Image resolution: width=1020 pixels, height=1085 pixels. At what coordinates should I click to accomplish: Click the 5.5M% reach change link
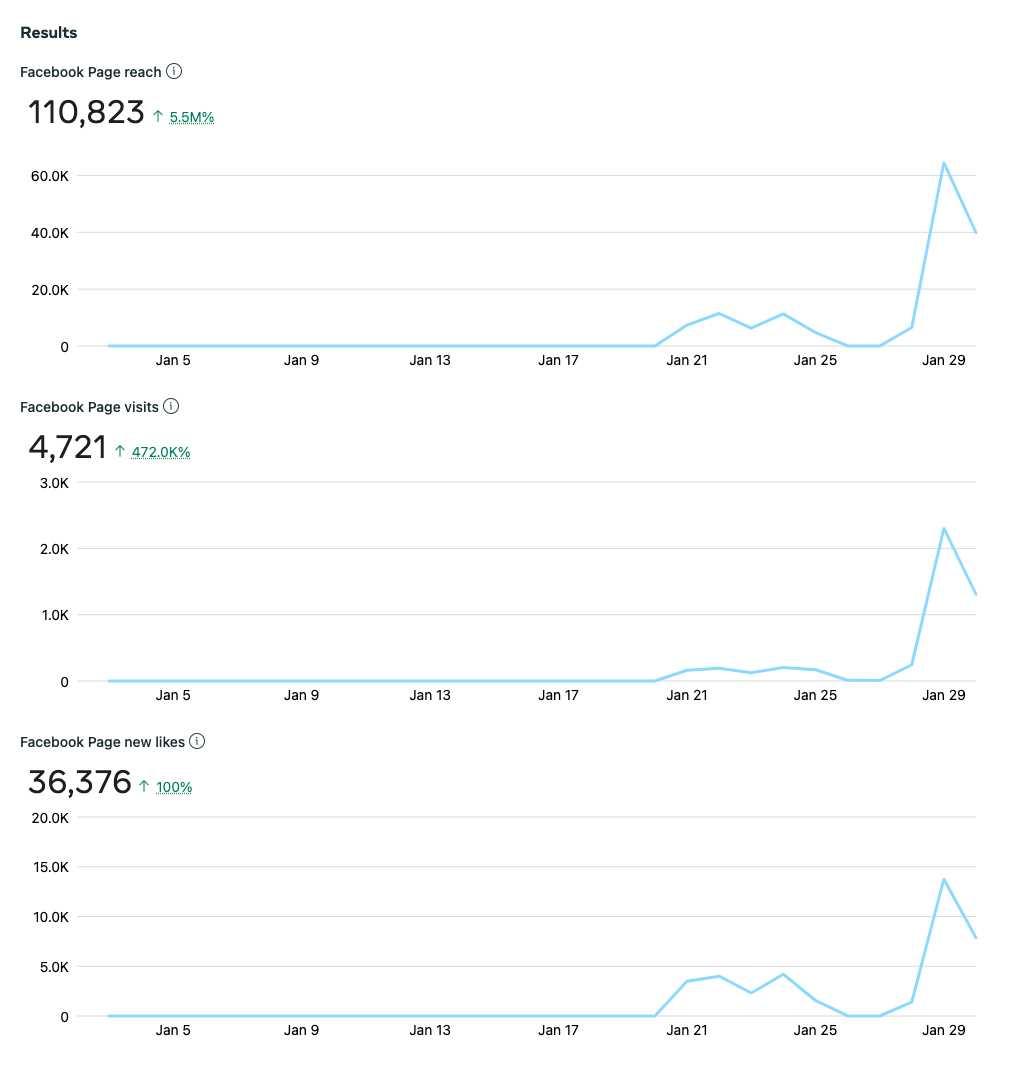pos(192,117)
